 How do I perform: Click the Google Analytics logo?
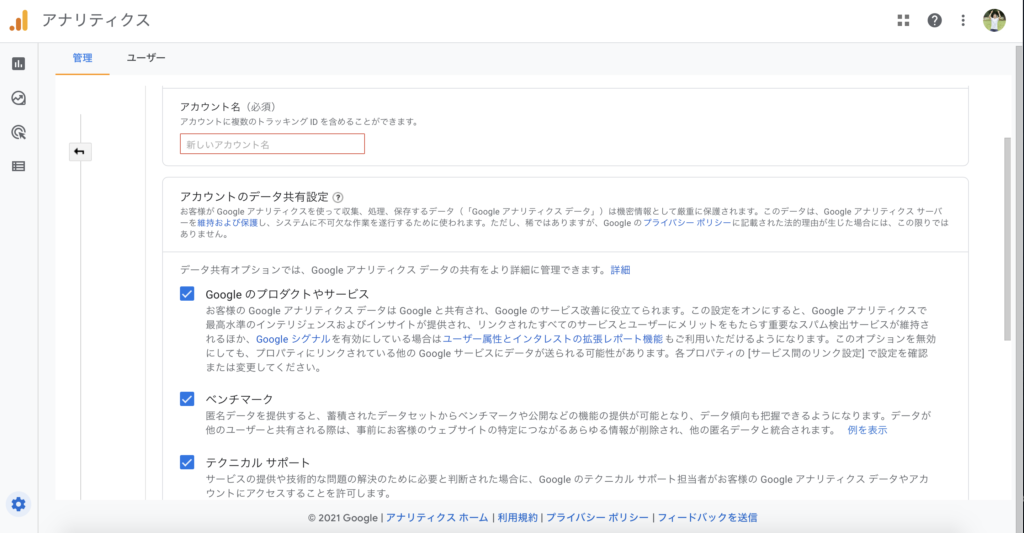(19, 20)
